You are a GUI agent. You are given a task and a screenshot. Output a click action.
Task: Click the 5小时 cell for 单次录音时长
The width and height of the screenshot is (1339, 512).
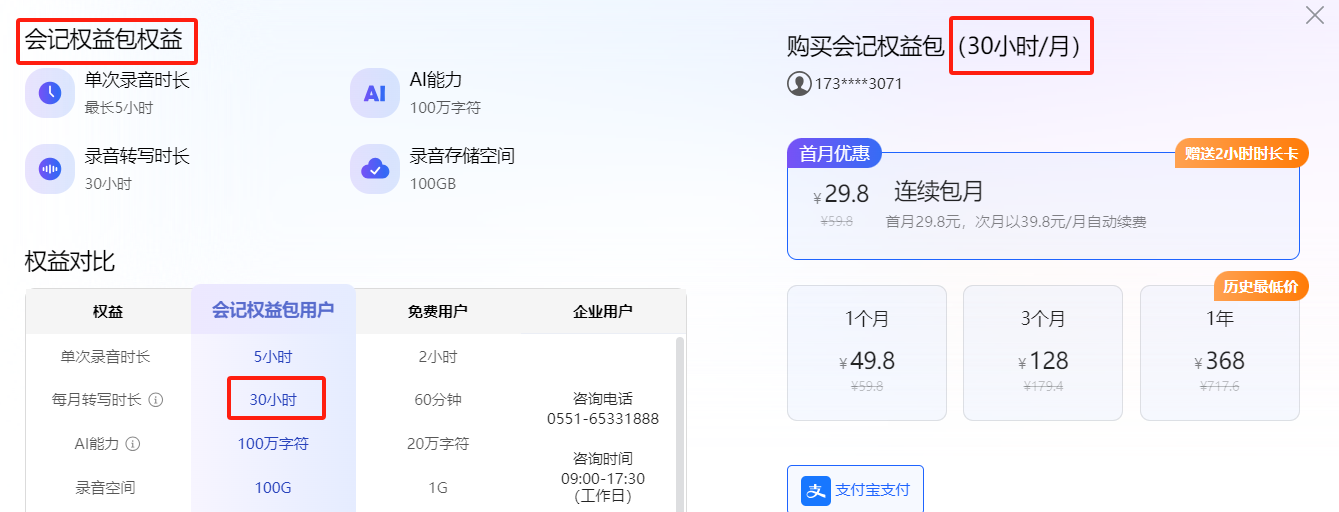point(273,356)
